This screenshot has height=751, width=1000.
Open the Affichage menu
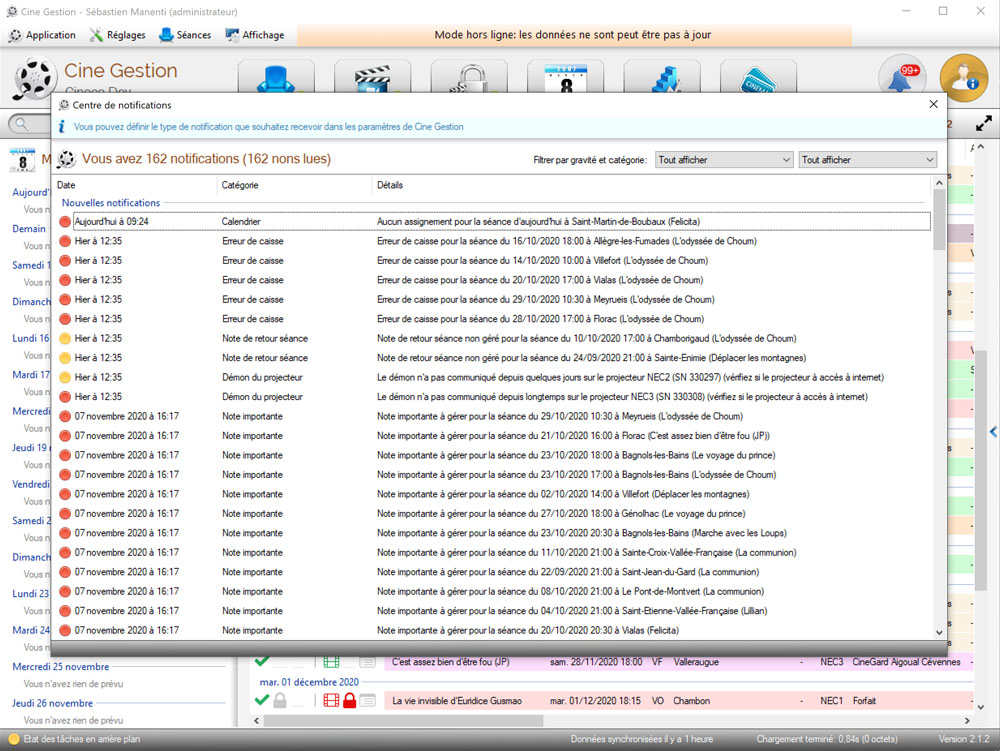click(254, 35)
